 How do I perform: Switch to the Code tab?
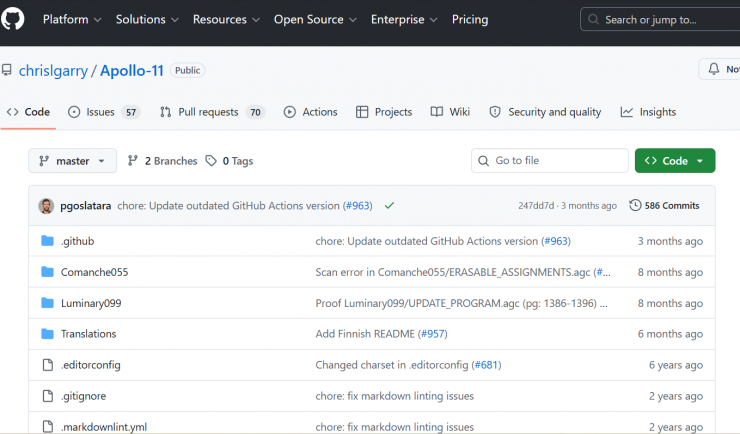[x=28, y=112]
